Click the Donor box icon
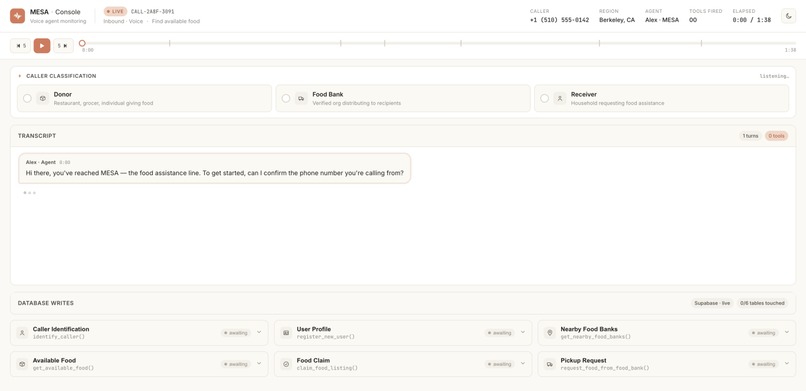806x391 pixels. (43, 98)
